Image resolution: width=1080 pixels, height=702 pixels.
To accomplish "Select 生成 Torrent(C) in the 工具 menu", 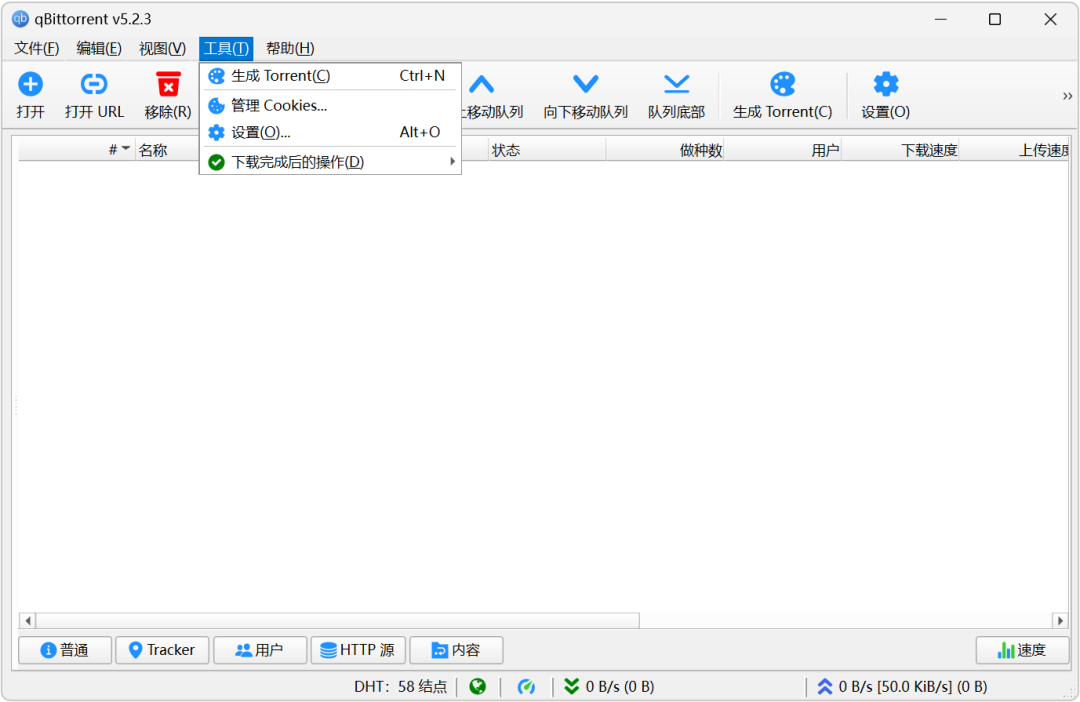I will (331, 76).
